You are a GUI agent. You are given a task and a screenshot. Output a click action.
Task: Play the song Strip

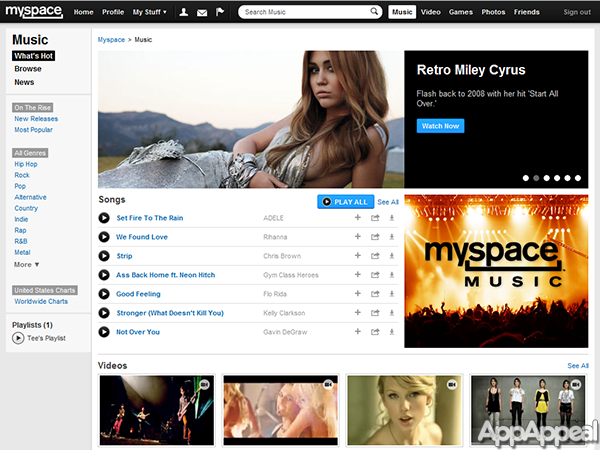click(x=104, y=256)
